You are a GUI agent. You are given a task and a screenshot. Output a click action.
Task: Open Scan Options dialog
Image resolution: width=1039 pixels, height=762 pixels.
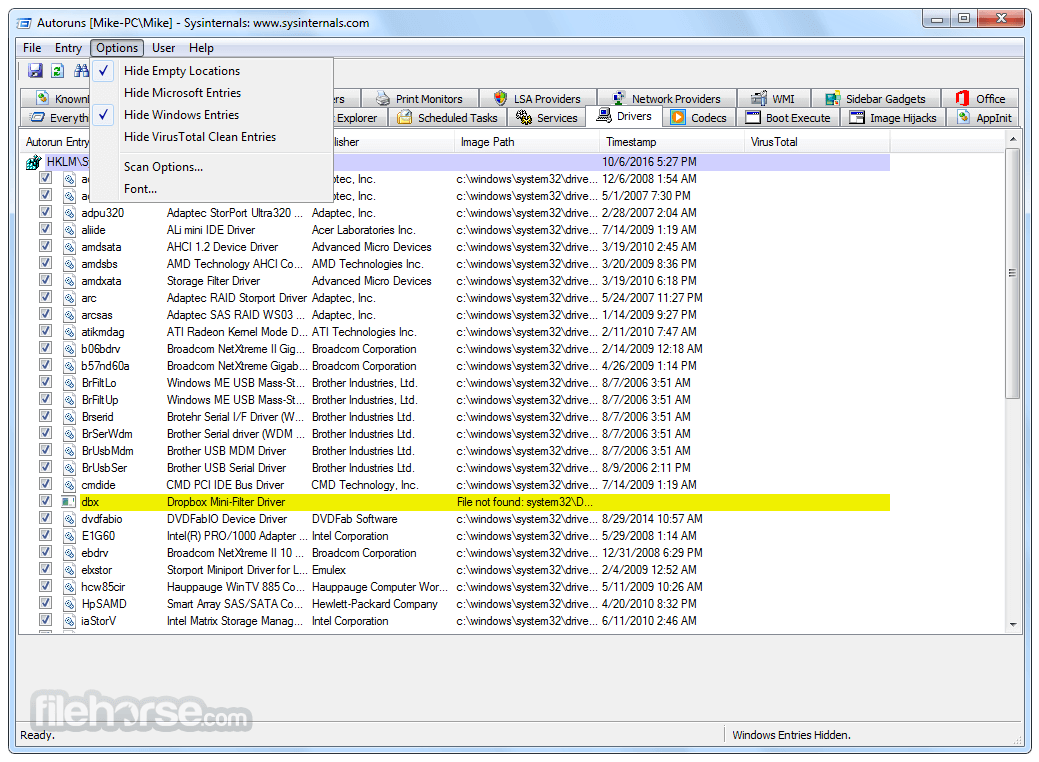(x=211, y=167)
